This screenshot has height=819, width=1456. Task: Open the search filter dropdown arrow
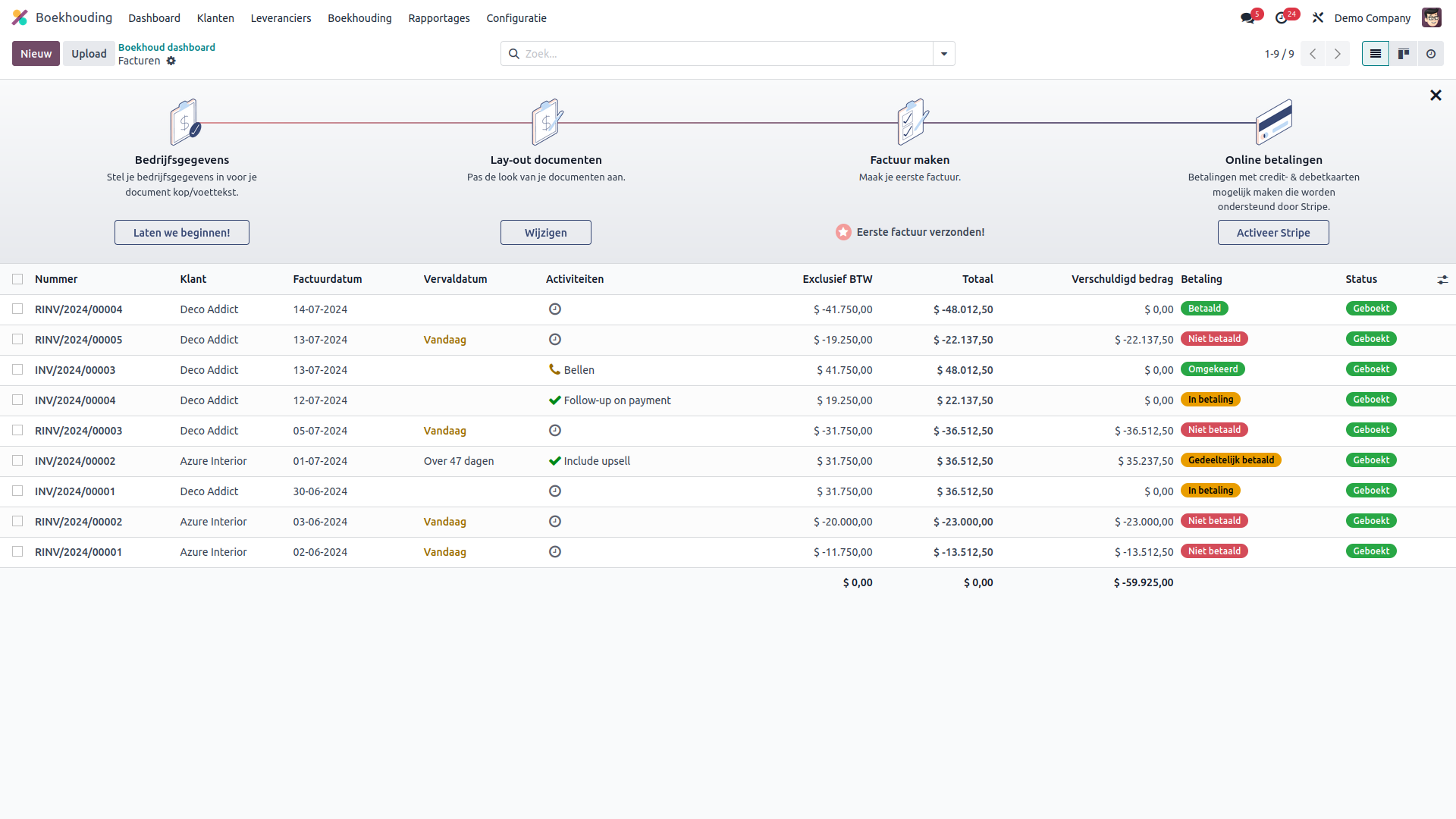click(943, 53)
